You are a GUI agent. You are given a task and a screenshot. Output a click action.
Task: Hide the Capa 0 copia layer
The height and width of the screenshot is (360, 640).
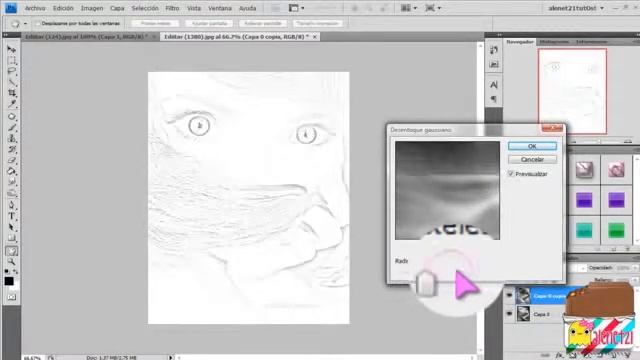click(509, 296)
